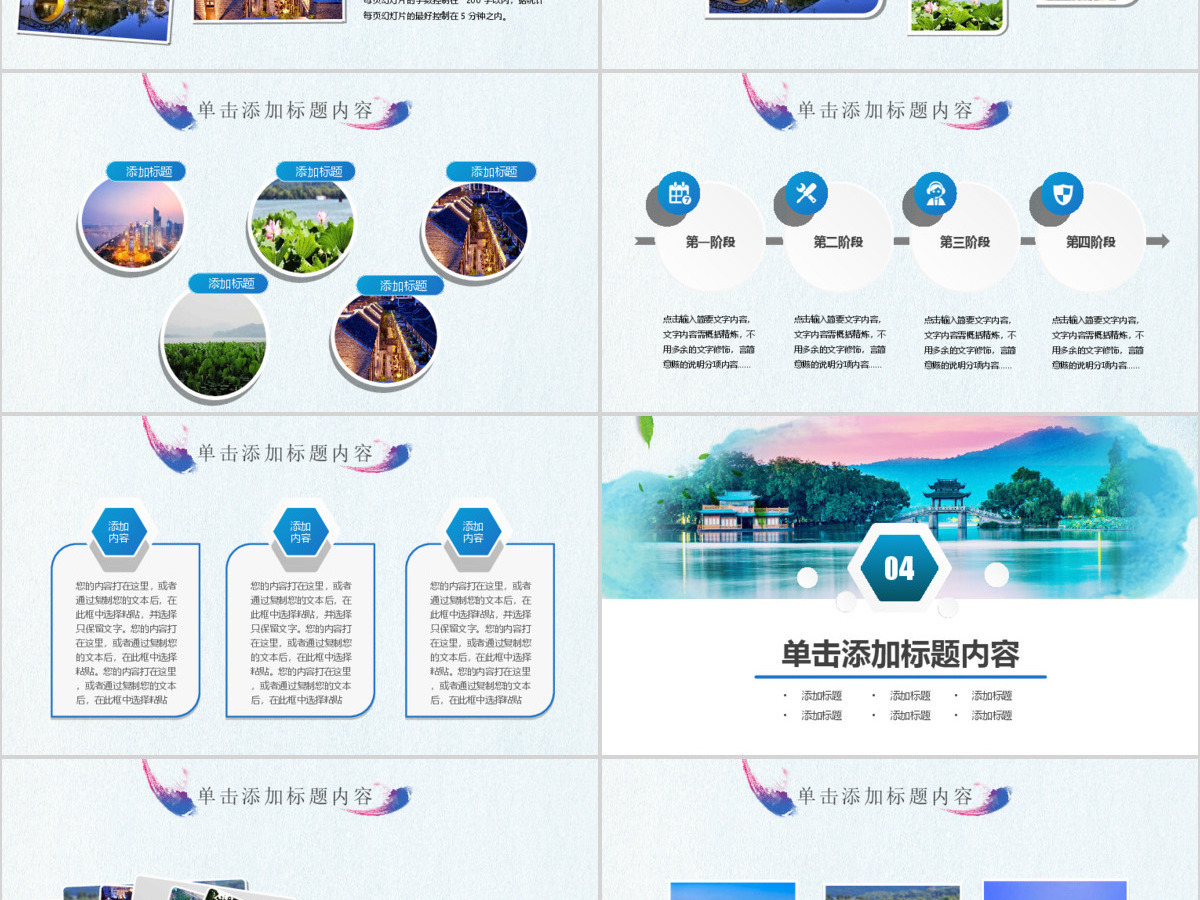Click the green leaf atop the lake slide

[646, 431]
